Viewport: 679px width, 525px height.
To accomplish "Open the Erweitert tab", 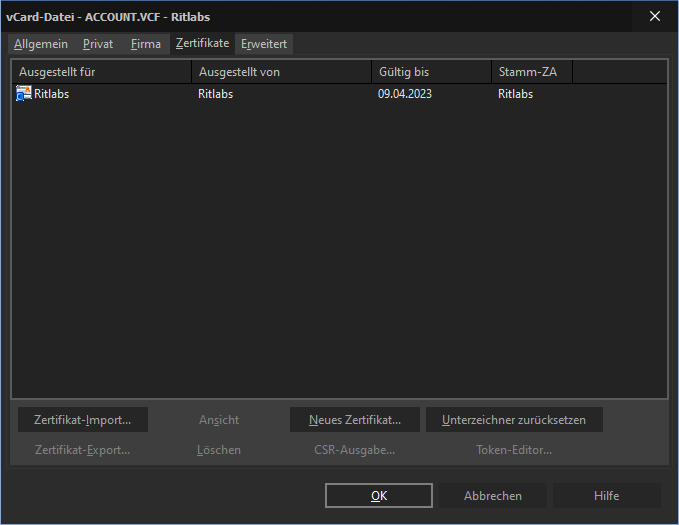I will (x=264, y=44).
